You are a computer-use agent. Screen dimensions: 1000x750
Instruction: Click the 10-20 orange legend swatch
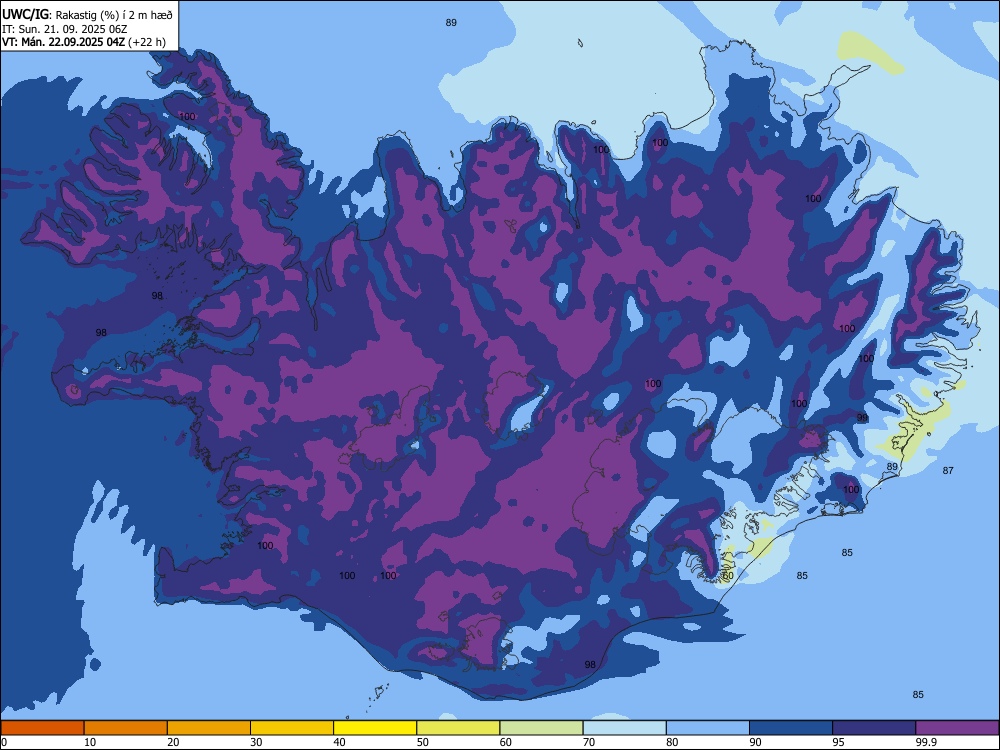tap(126, 728)
